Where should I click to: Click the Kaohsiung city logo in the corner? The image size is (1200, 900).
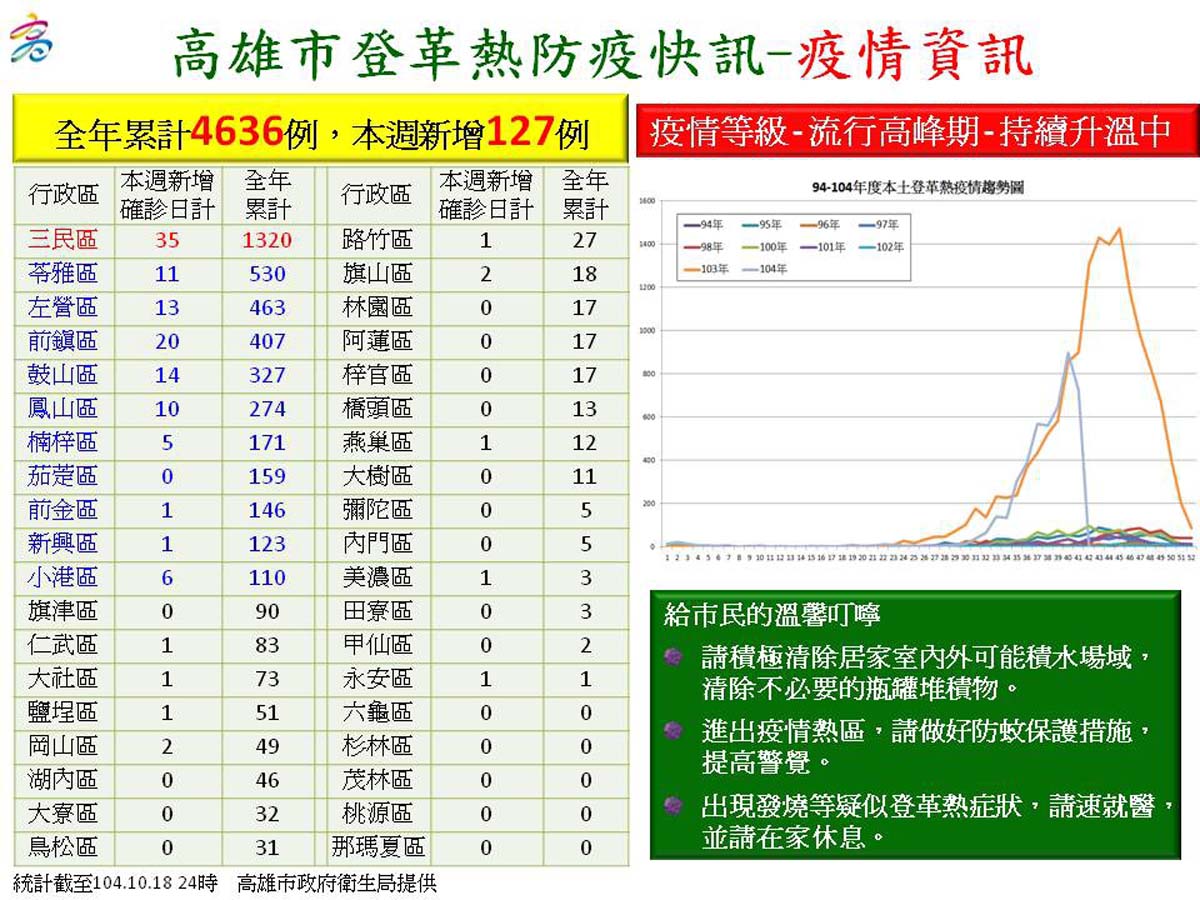(32, 38)
